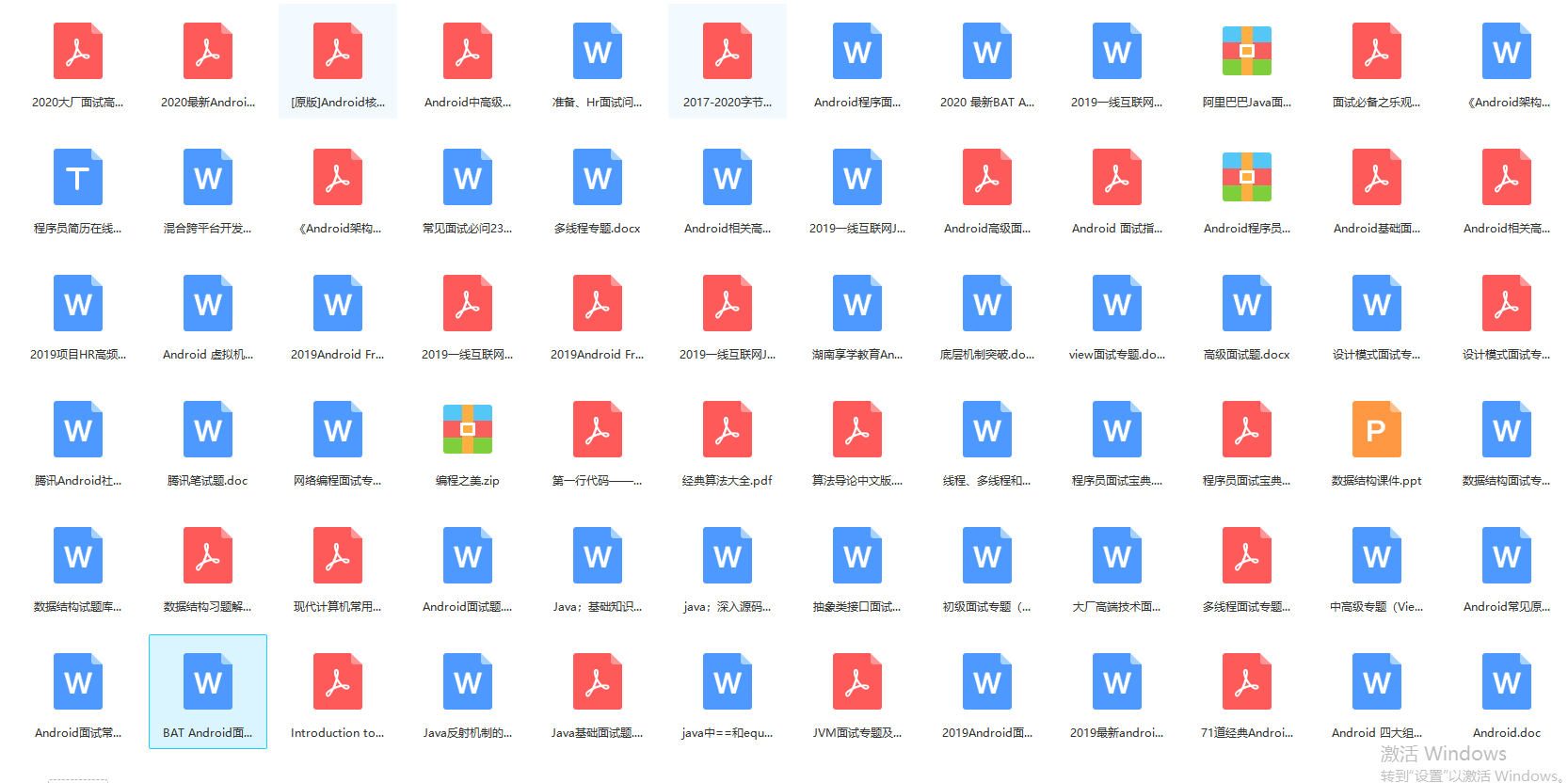The width and height of the screenshot is (1568, 783).
Task: Open the Android 面试指 PDF icon
Action: pyautogui.click(x=1117, y=177)
